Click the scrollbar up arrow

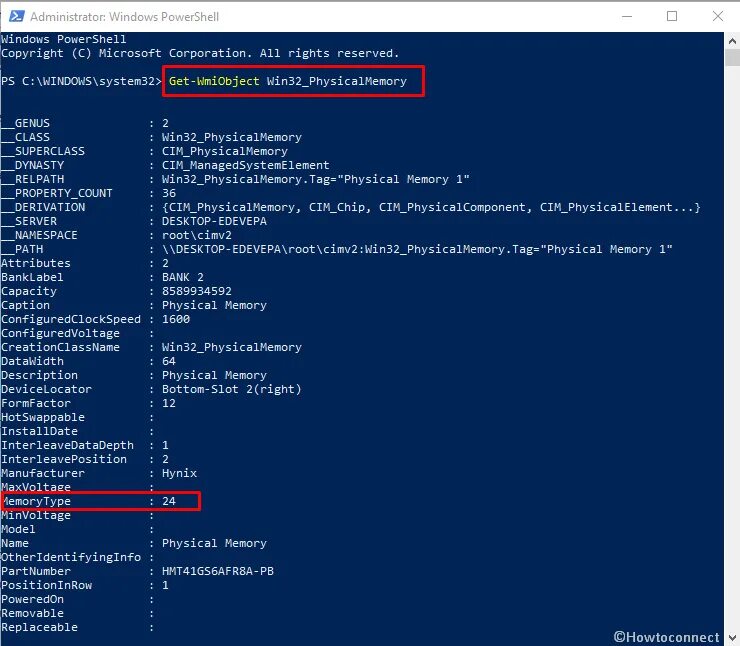click(732, 41)
